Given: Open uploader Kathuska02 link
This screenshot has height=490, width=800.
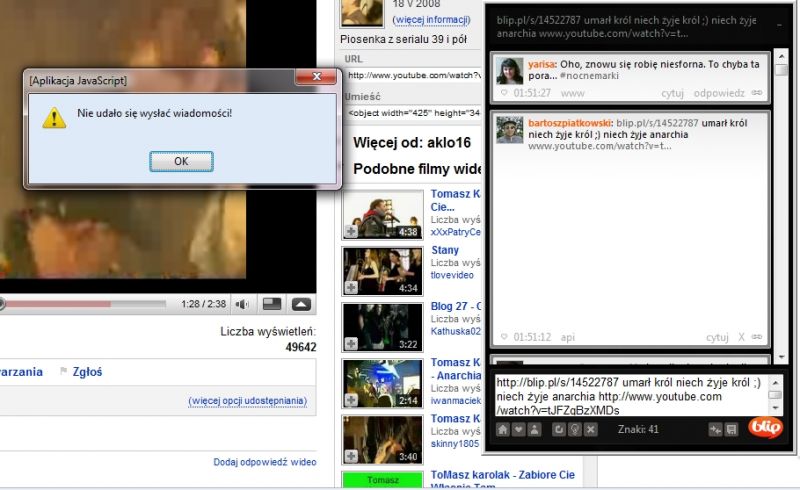Looking at the screenshot, I should pos(456,331).
